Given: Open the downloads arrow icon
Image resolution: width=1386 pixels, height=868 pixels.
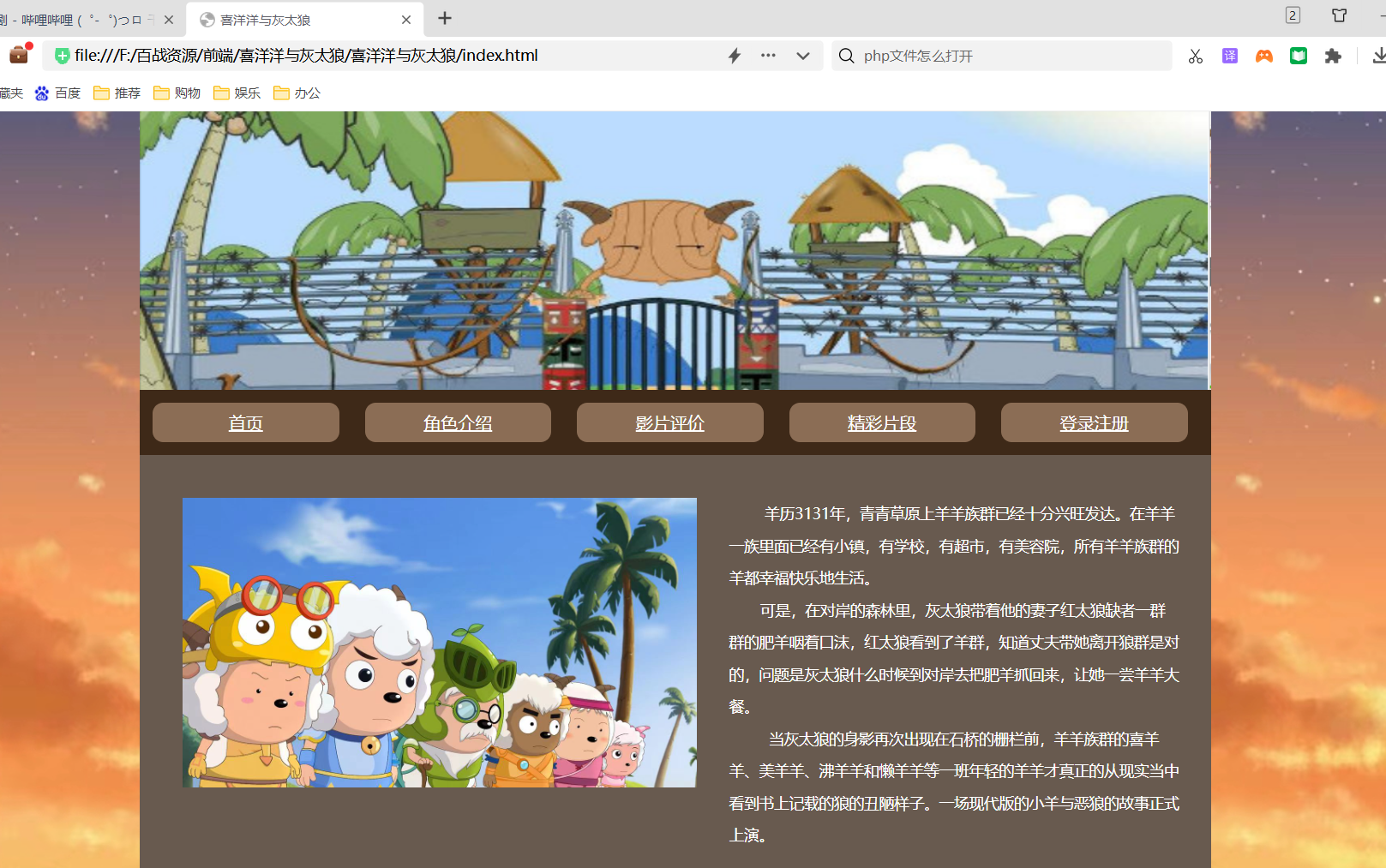Looking at the screenshot, I should [x=1379, y=56].
